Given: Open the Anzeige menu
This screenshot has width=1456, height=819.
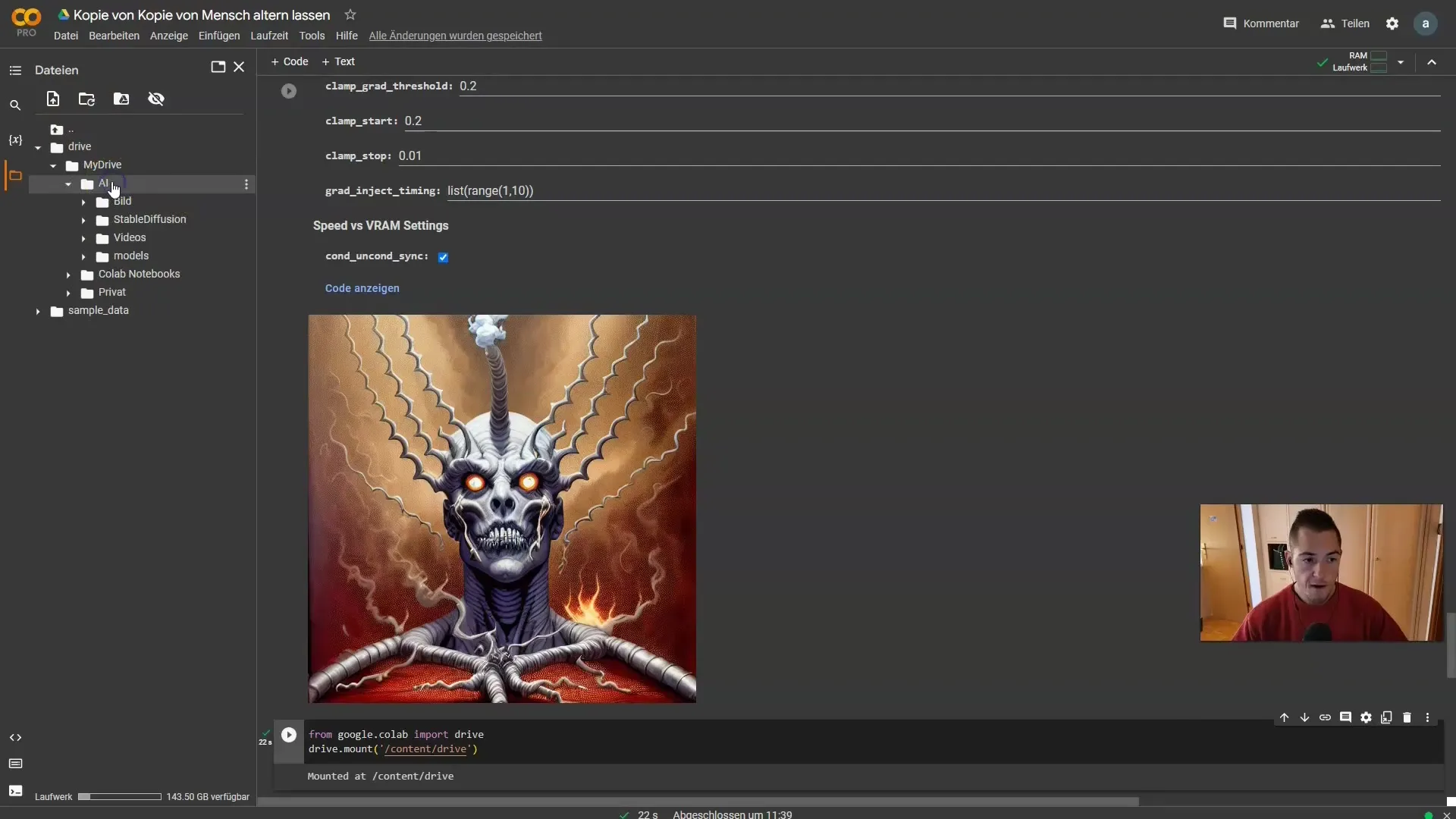Looking at the screenshot, I should click(x=168, y=36).
